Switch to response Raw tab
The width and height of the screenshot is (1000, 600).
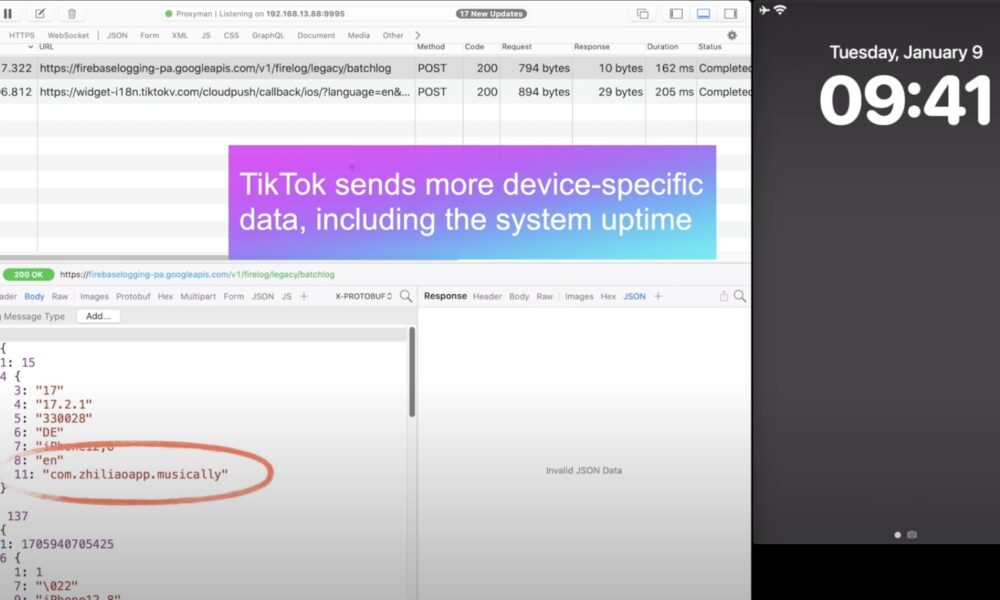(x=545, y=296)
